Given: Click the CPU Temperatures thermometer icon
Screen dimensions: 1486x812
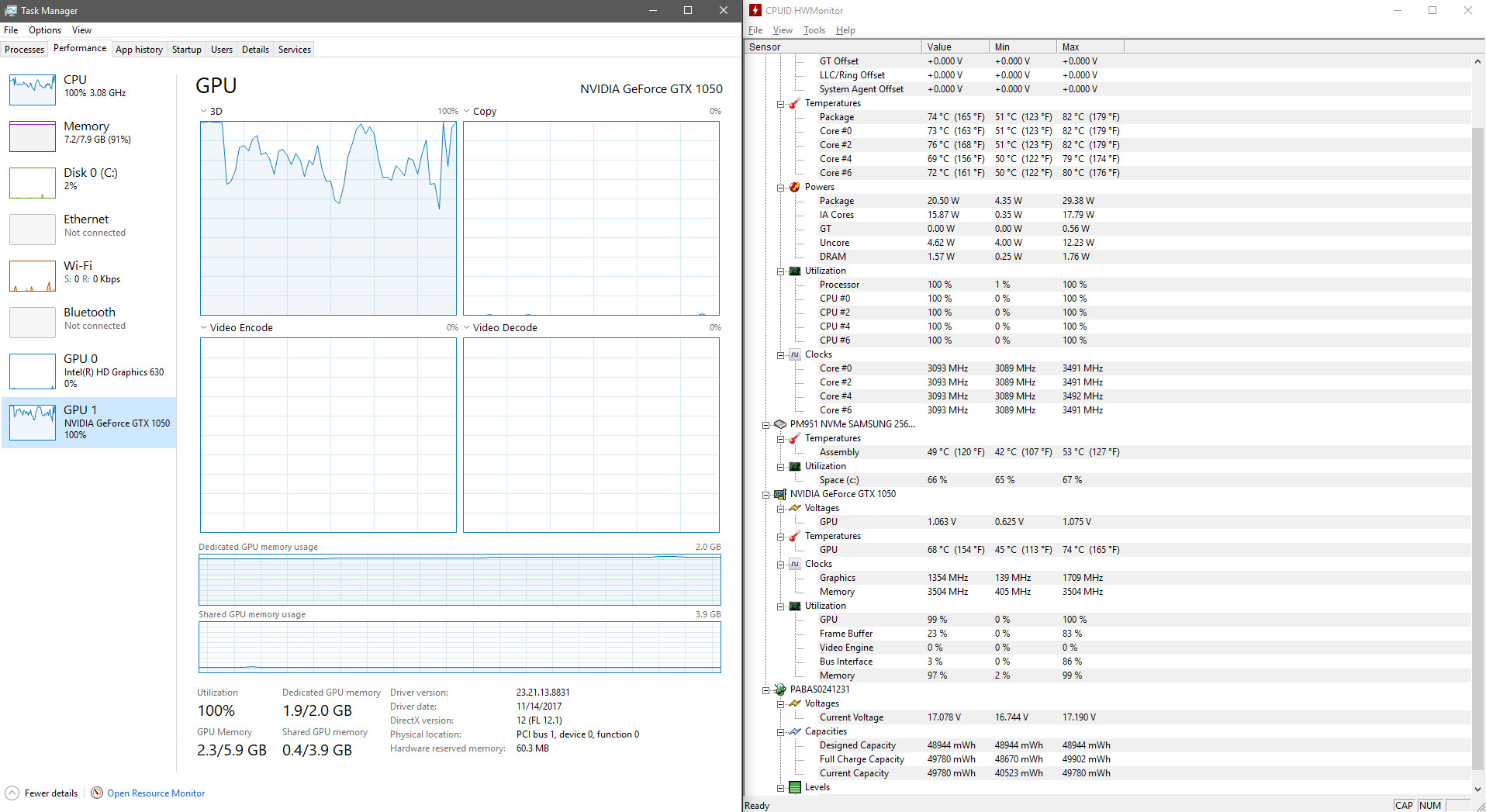Looking at the screenshot, I should (794, 103).
